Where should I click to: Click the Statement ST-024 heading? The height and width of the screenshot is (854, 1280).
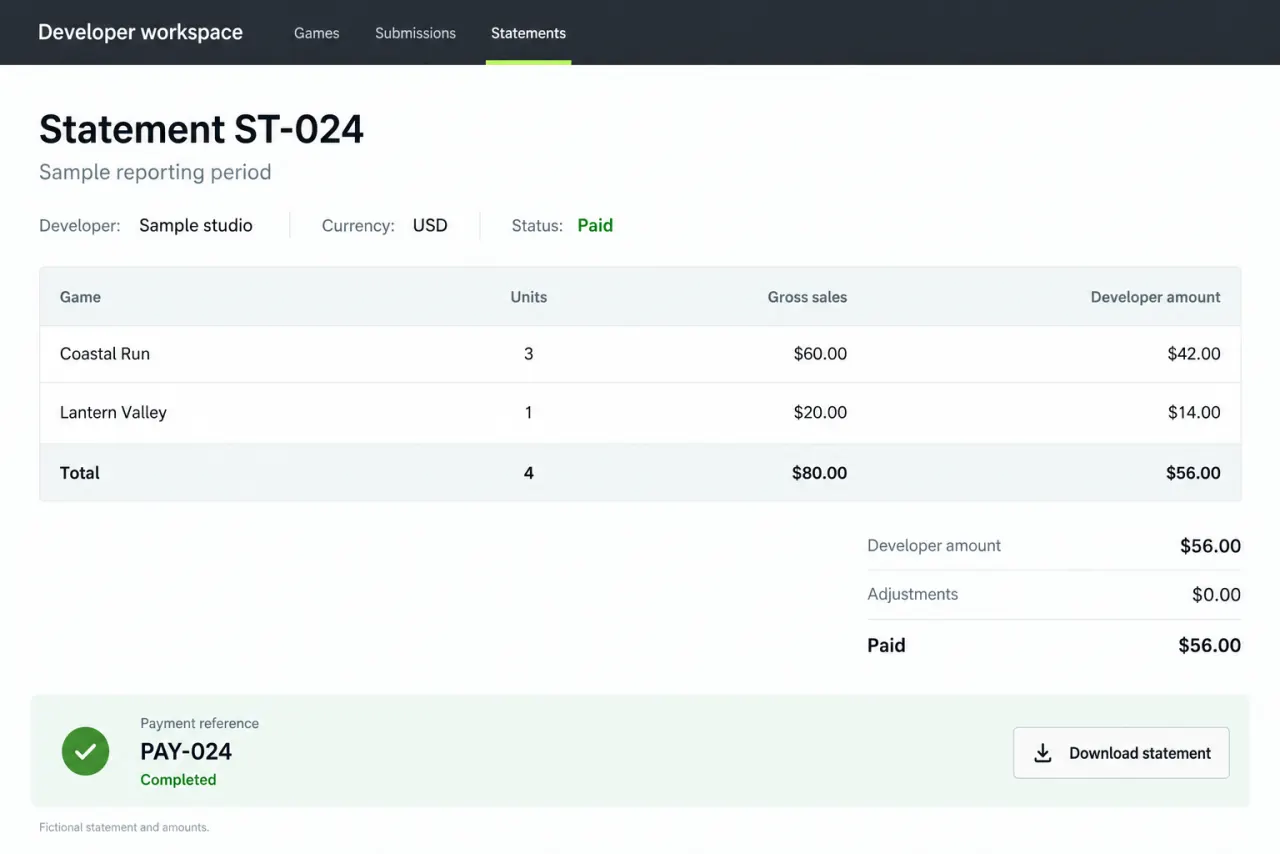(201, 129)
